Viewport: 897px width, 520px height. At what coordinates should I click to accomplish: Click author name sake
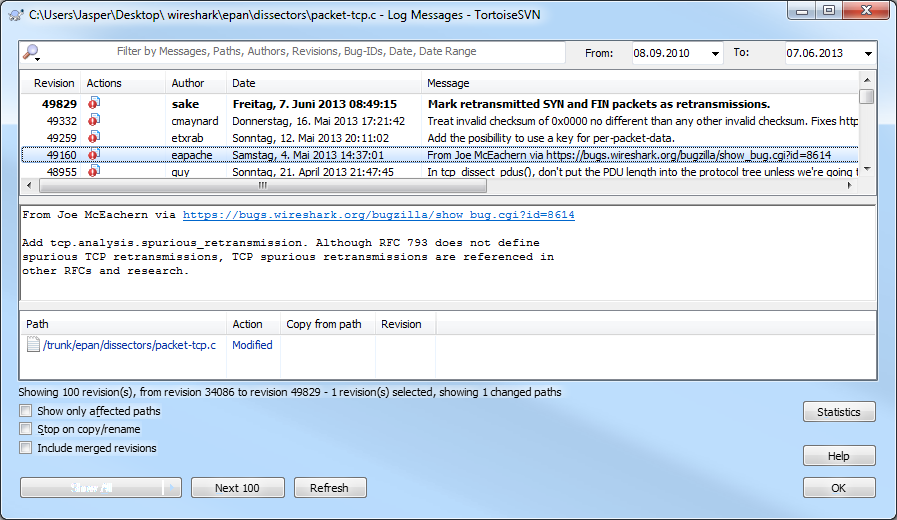pyautogui.click(x=185, y=104)
